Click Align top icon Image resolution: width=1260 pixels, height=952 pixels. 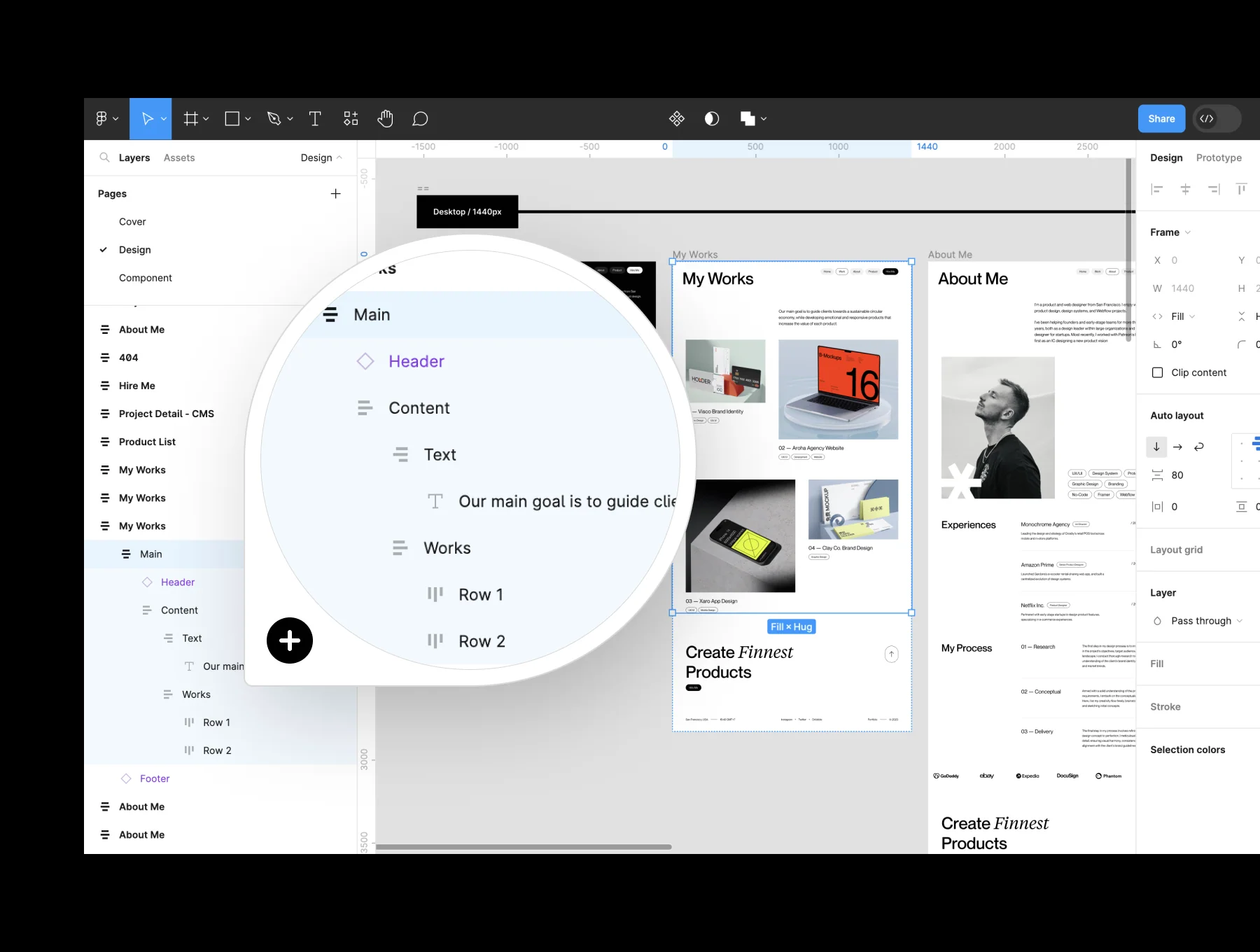(1242, 189)
